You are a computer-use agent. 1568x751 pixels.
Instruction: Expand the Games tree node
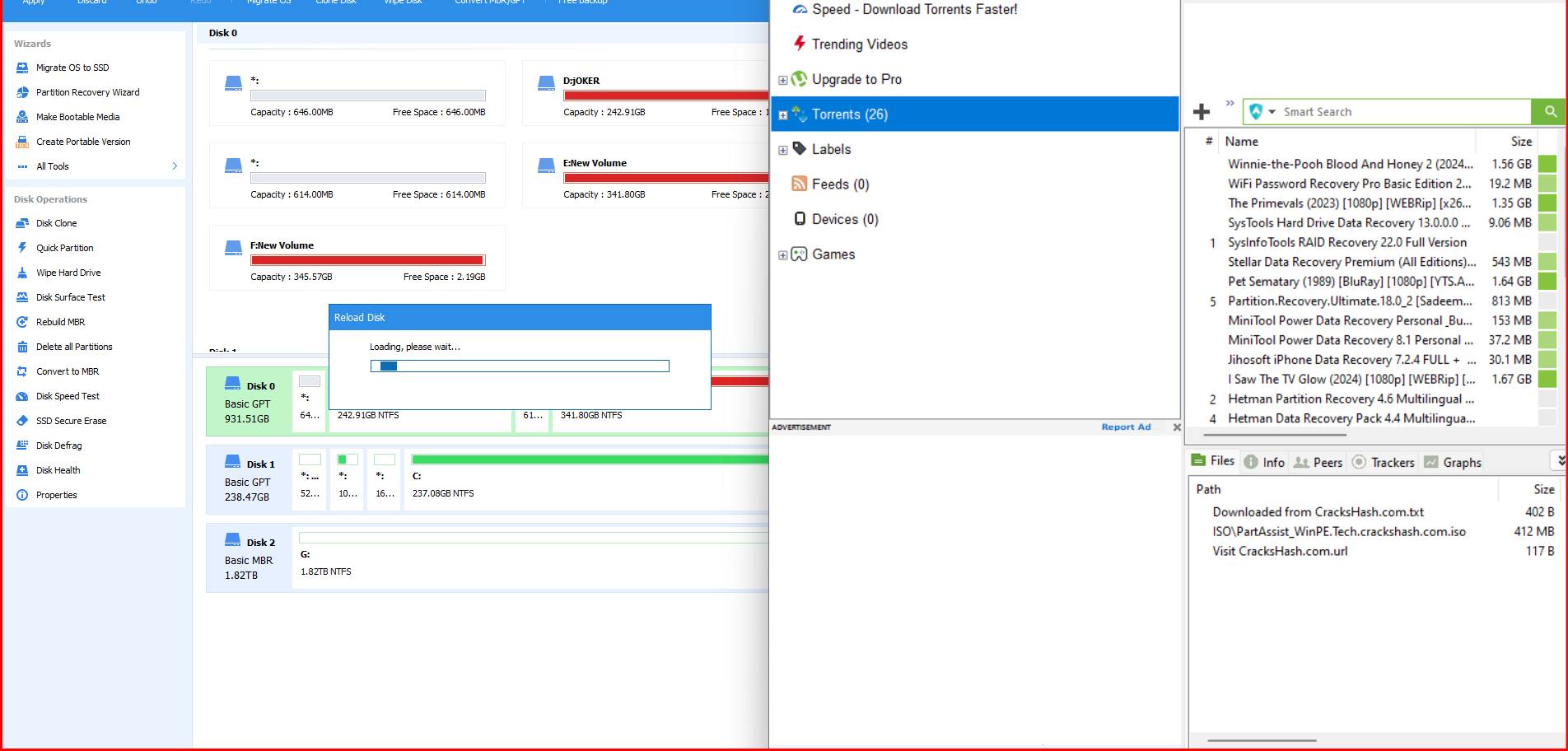tap(782, 255)
